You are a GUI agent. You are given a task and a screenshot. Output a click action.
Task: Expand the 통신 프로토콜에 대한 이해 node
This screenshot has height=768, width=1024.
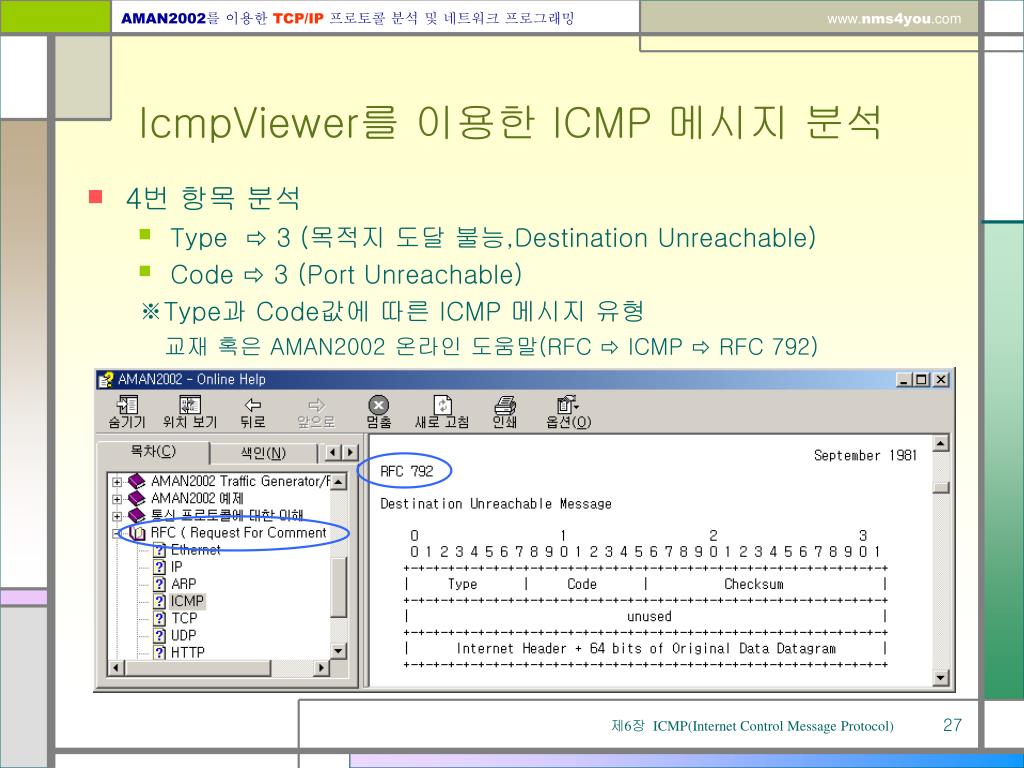point(117,516)
